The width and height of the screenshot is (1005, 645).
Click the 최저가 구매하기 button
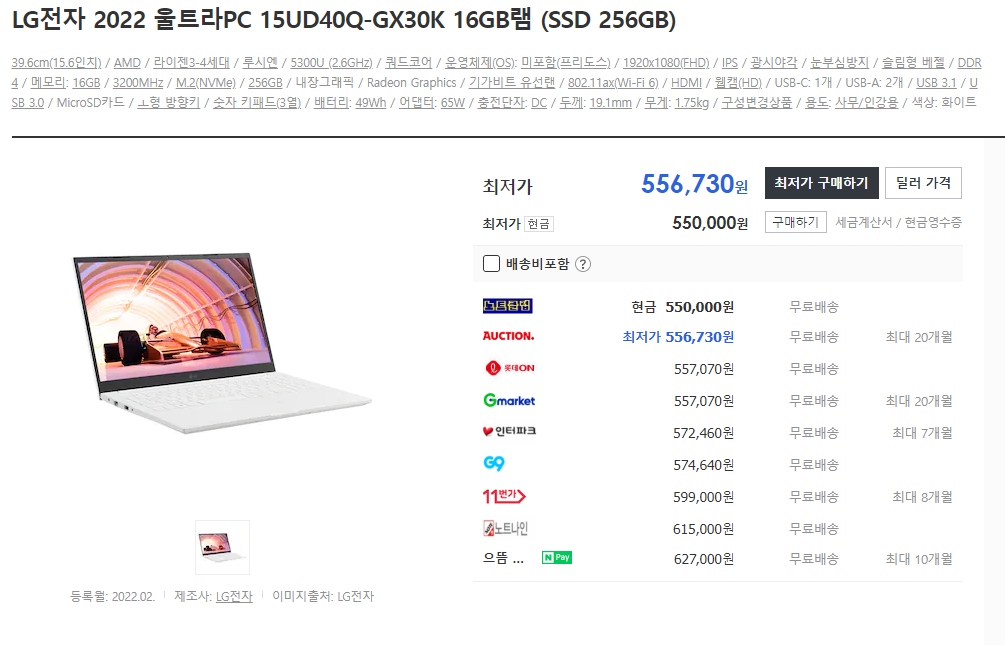(x=822, y=183)
